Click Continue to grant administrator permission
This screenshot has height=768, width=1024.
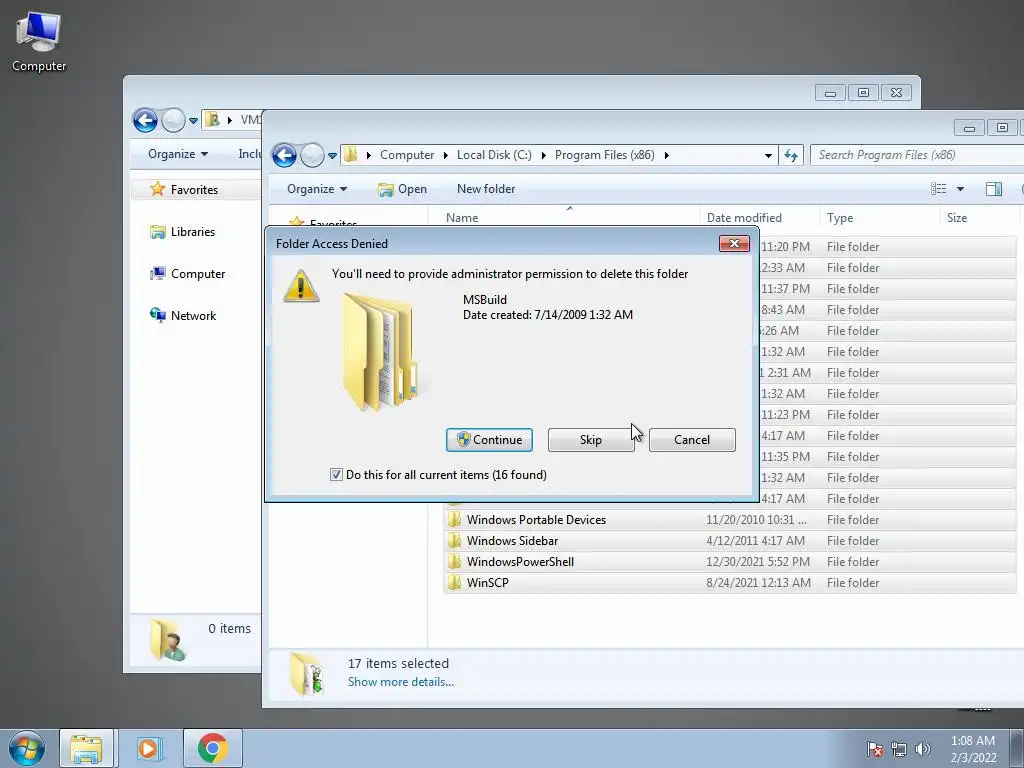pyautogui.click(x=489, y=440)
